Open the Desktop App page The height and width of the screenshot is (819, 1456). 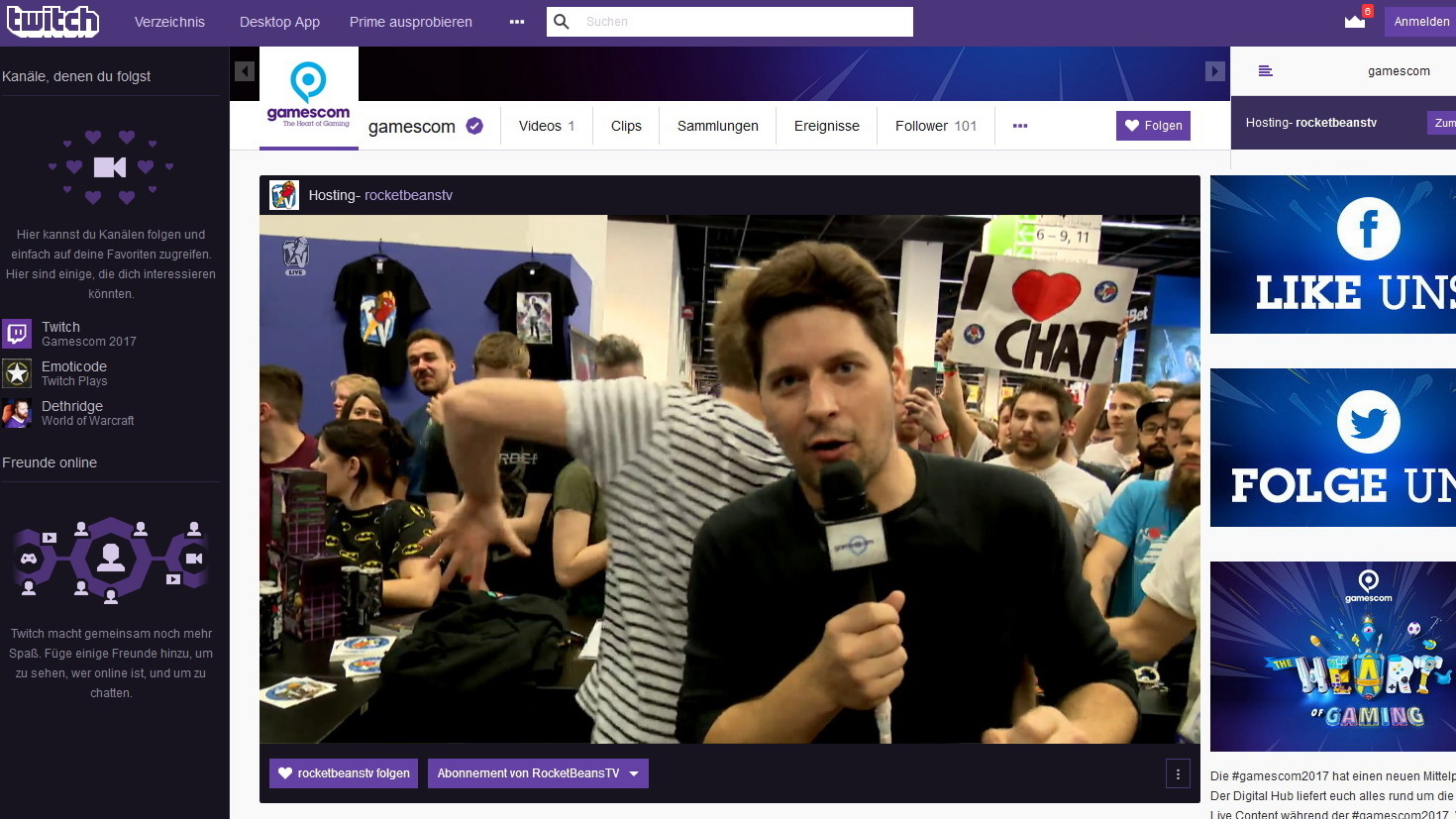(279, 22)
